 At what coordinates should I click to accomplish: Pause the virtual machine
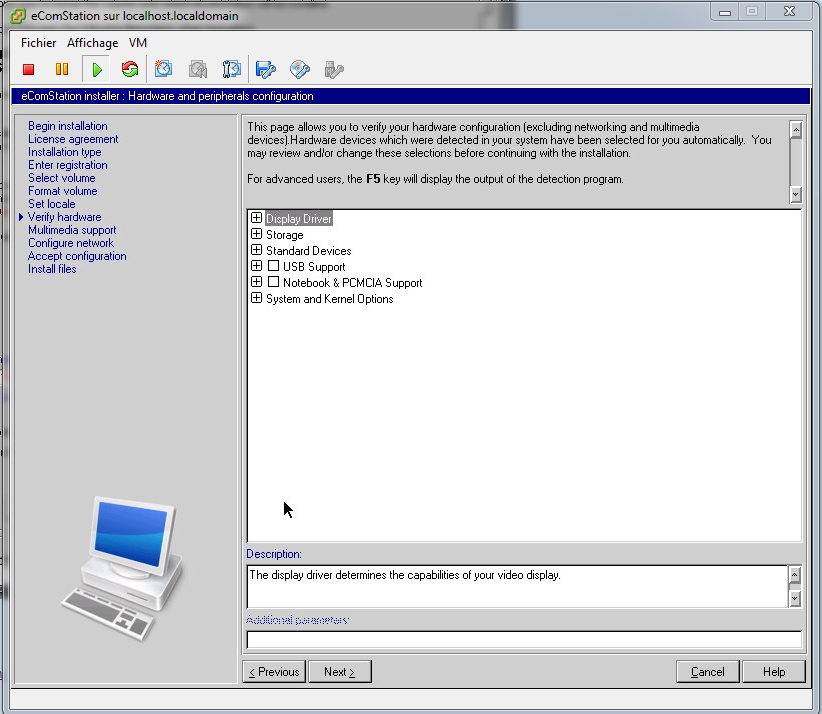[x=62, y=69]
